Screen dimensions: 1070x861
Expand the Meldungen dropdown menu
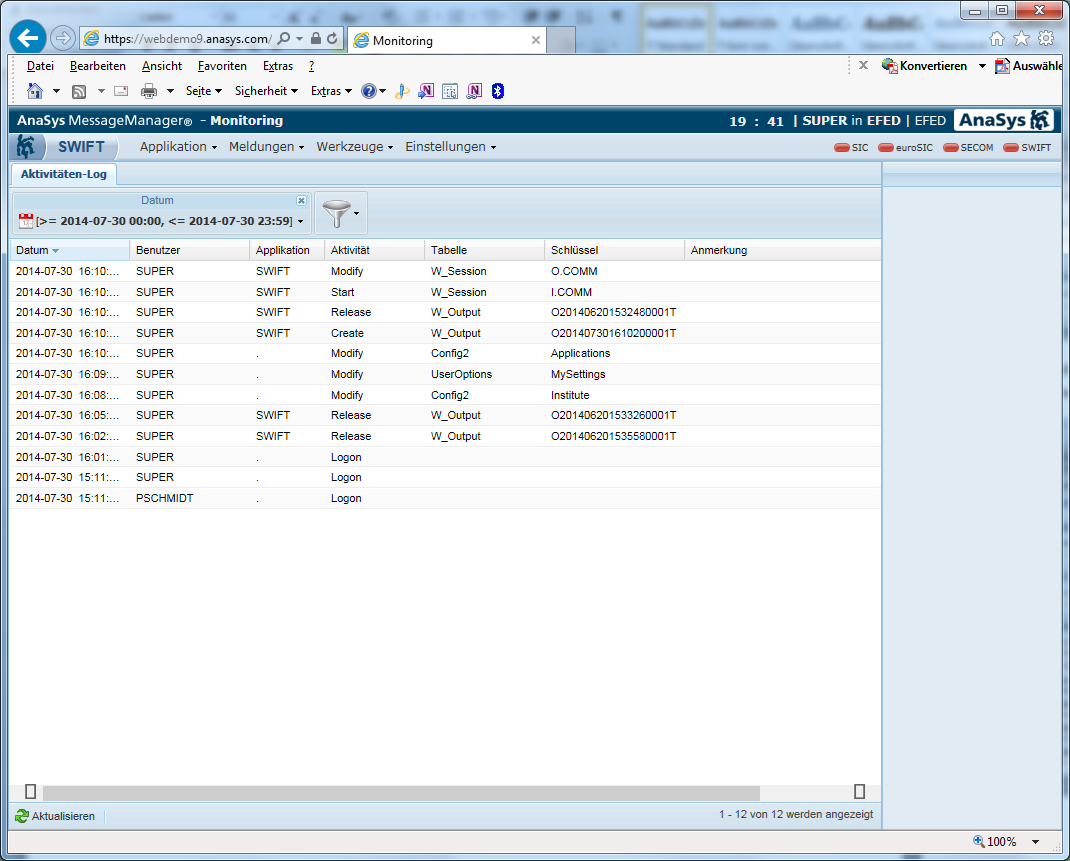[266, 147]
